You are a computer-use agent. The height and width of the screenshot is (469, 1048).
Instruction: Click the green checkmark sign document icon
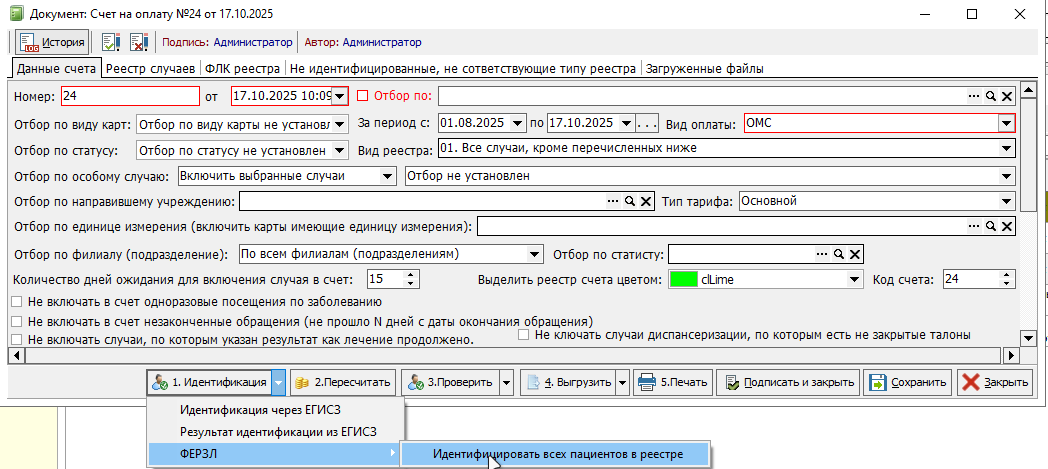(x=111, y=42)
